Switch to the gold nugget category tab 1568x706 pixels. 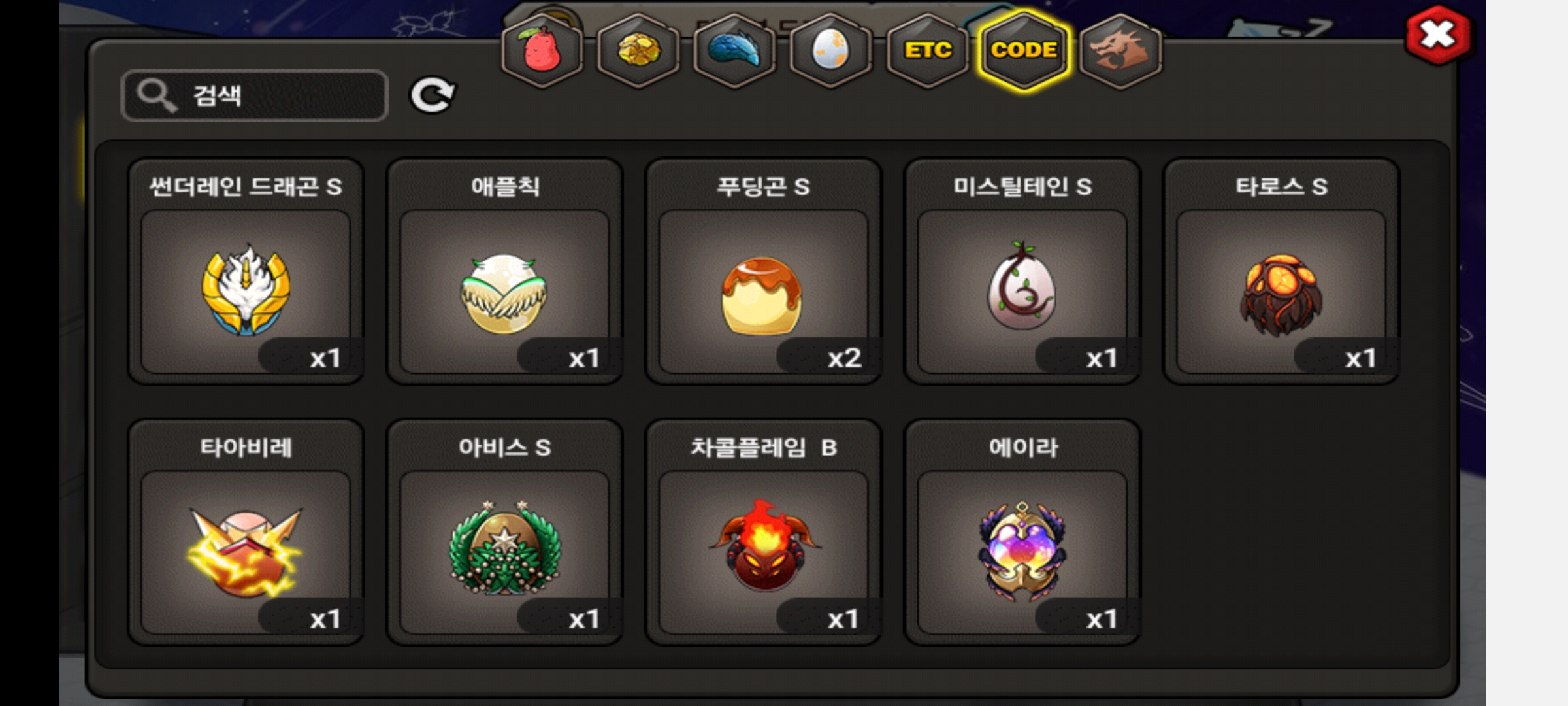coord(638,50)
